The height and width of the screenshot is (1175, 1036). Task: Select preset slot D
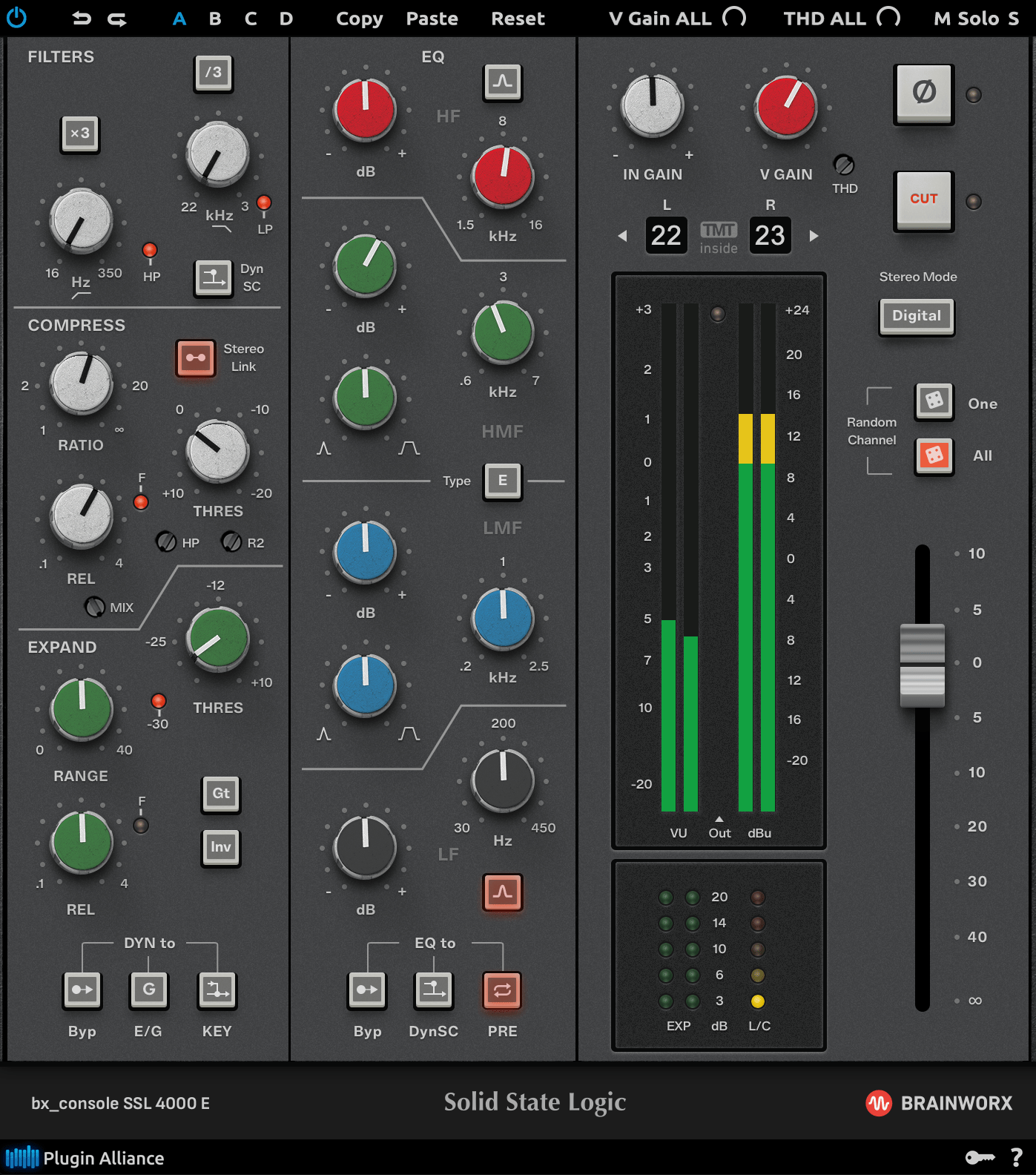[x=286, y=19]
